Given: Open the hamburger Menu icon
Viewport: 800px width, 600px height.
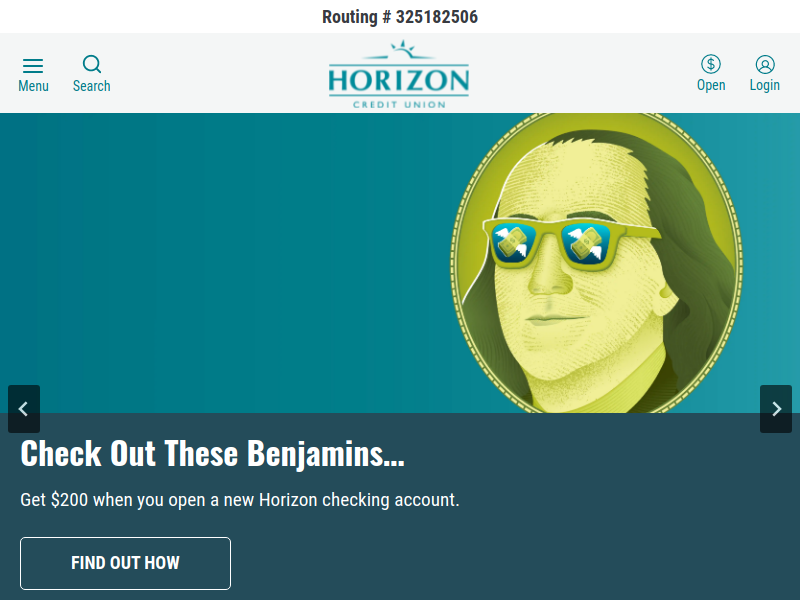Looking at the screenshot, I should [x=33, y=66].
